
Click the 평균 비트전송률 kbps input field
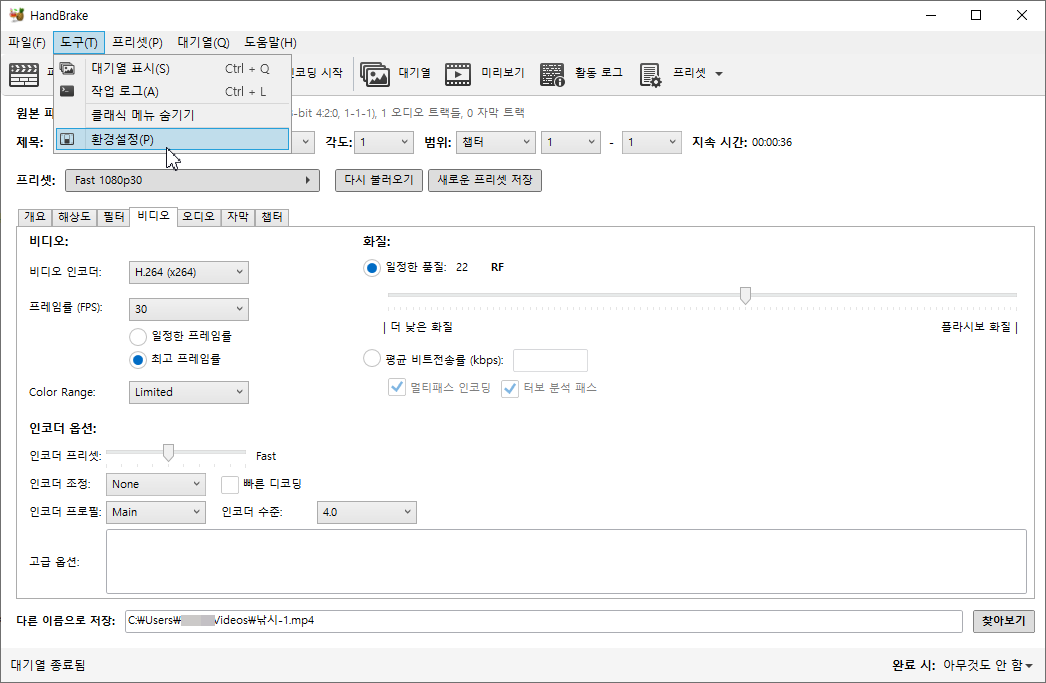pyautogui.click(x=550, y=360)
